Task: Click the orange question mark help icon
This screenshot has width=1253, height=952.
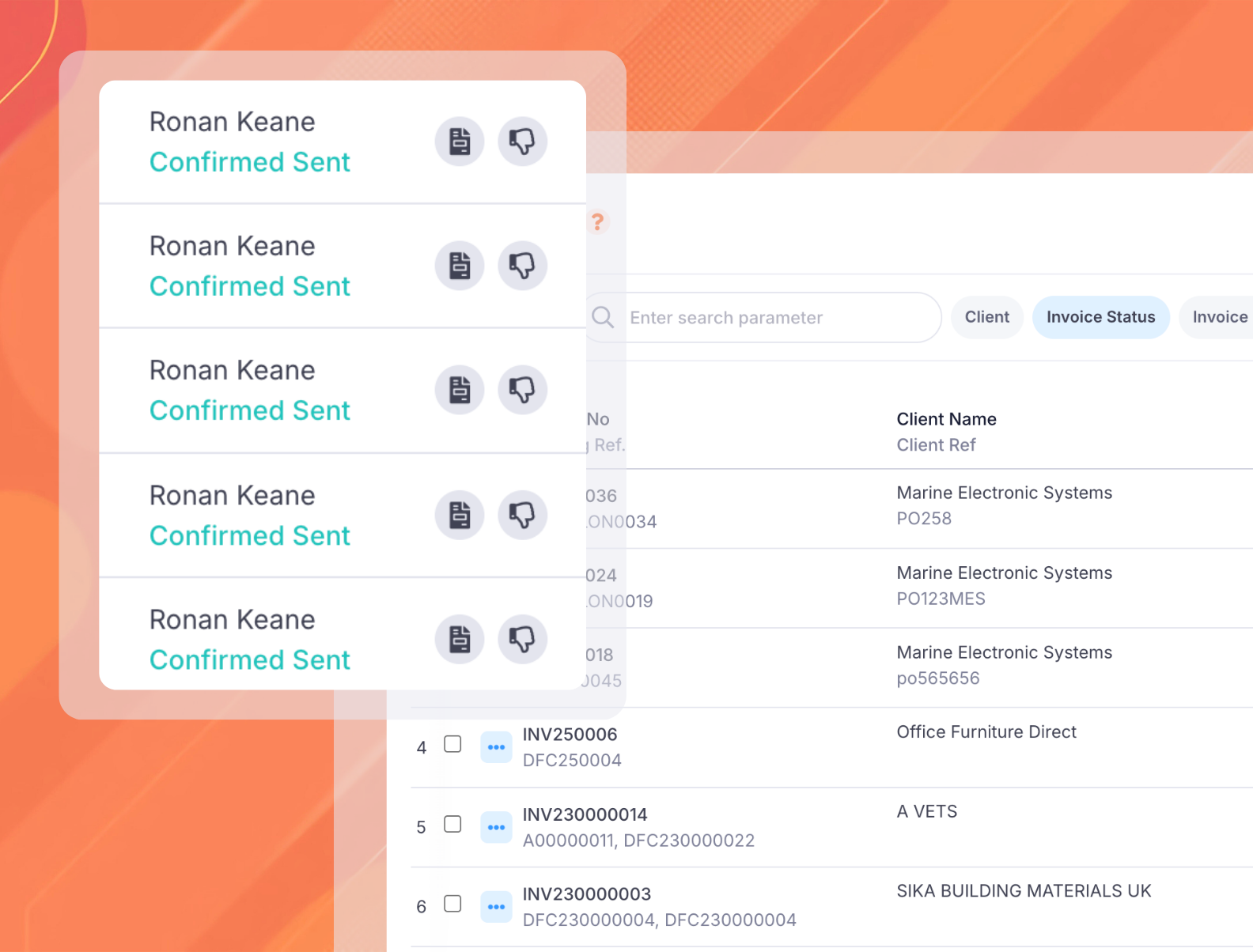Action: 598,221
